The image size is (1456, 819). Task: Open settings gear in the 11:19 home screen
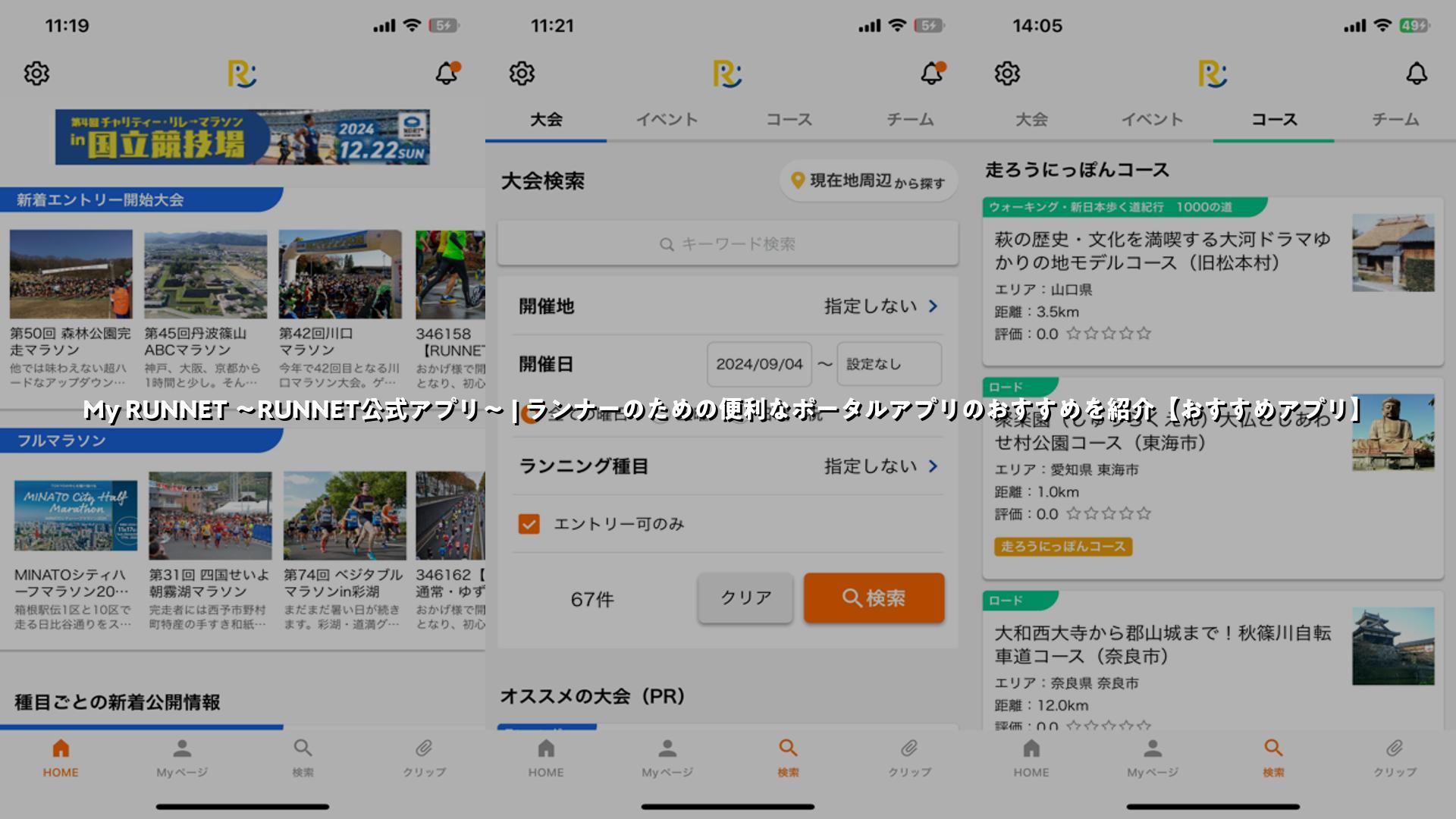(x=36, y=74)
